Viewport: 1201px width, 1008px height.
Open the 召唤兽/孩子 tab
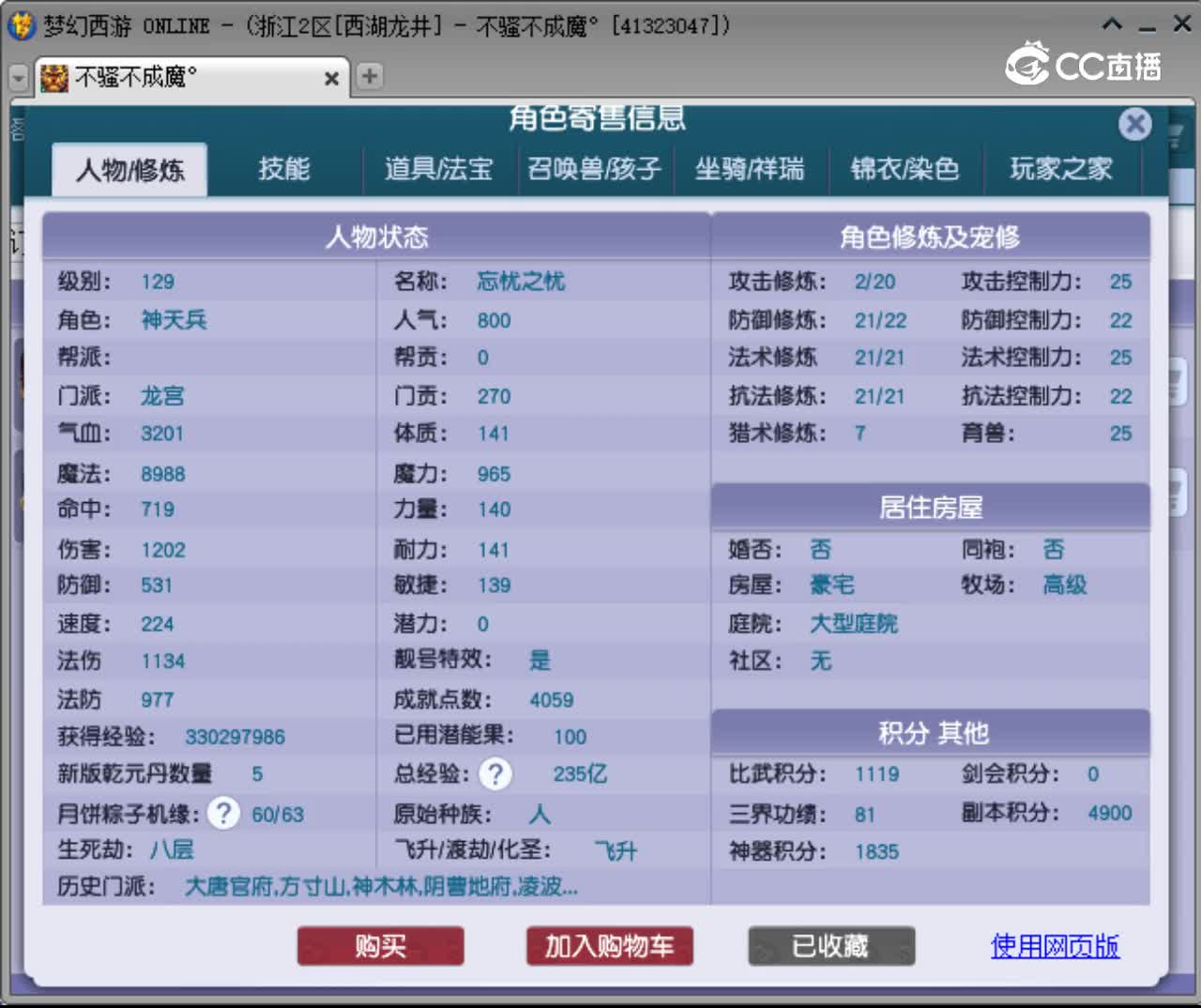click(x=595, y=169)
